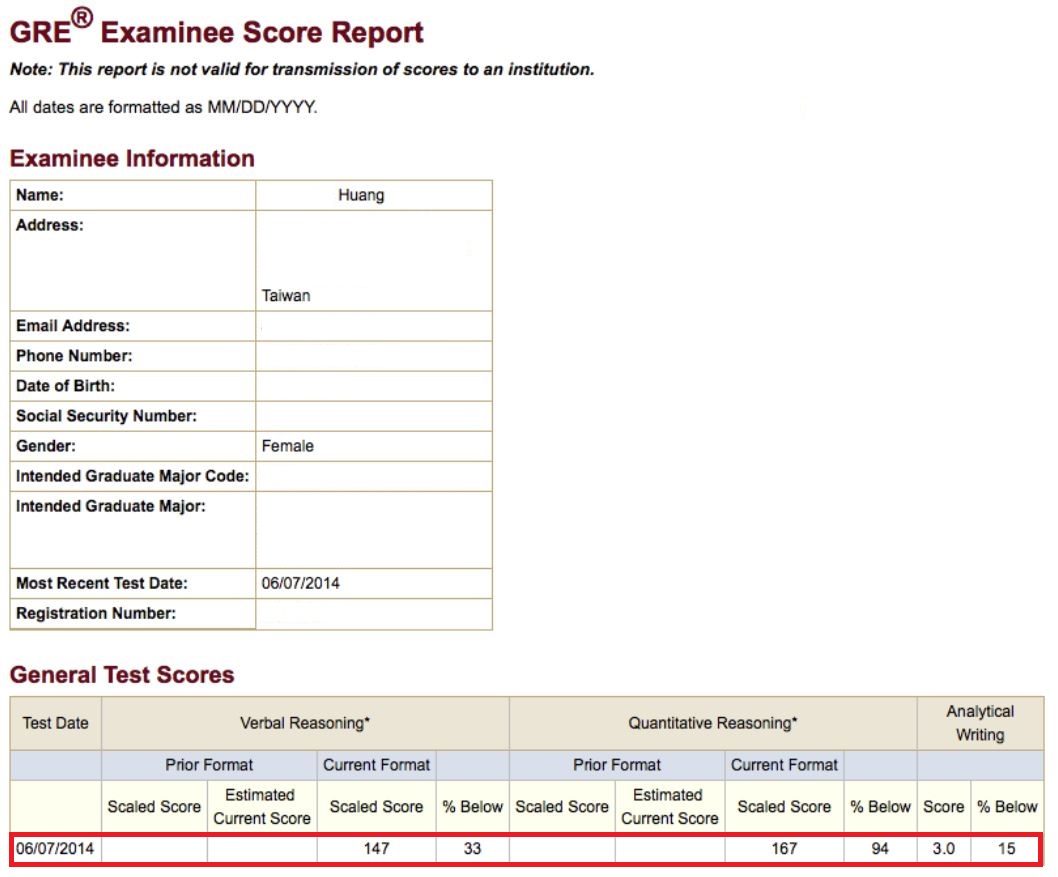Select the analytical writing percent below 15
This screenshot has height=877, width=1058.
point(1007,849)
